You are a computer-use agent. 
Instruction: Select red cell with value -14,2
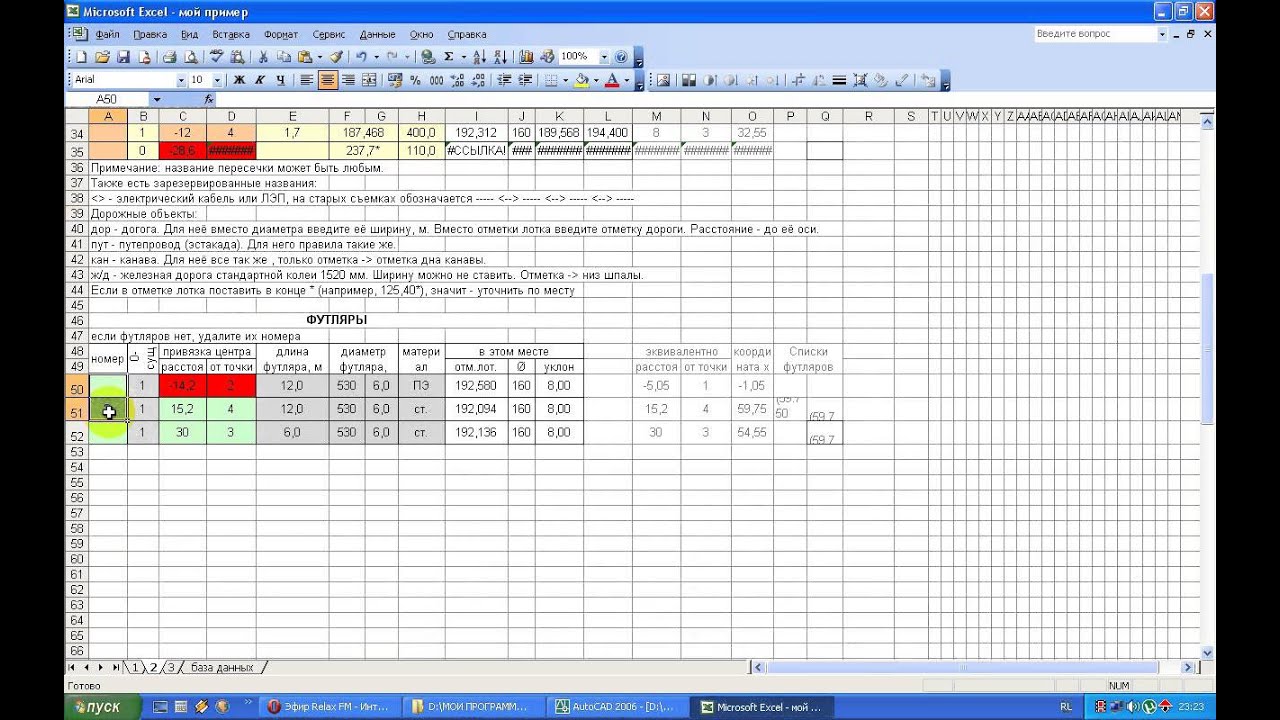pos(182,386)
